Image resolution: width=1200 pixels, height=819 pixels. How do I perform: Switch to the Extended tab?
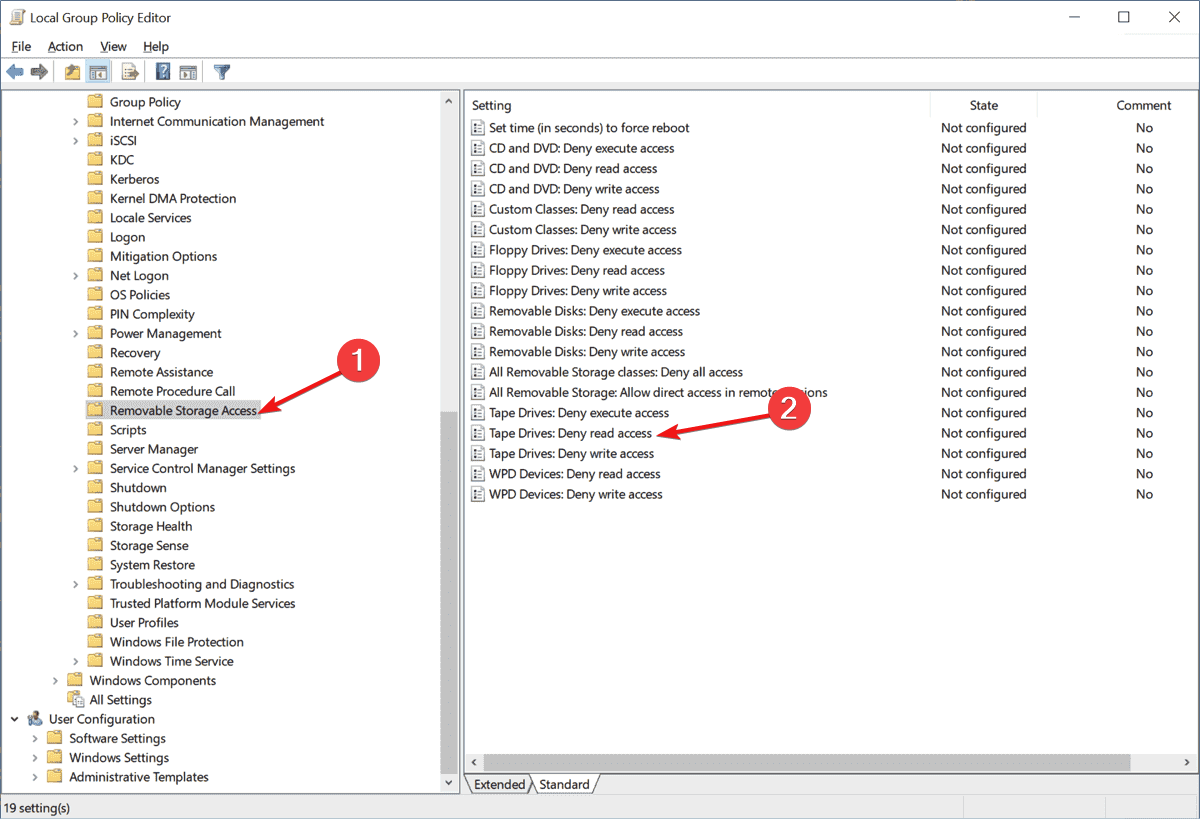499,784
